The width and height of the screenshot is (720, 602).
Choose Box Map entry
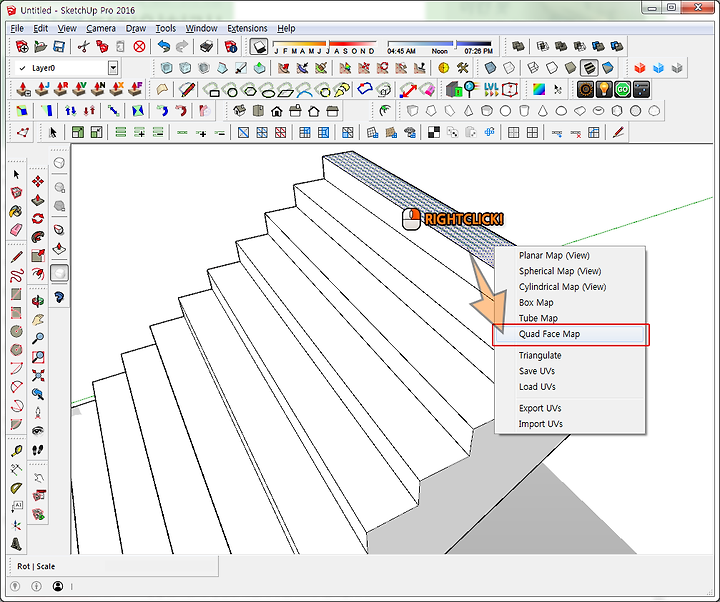coord(570,303)
